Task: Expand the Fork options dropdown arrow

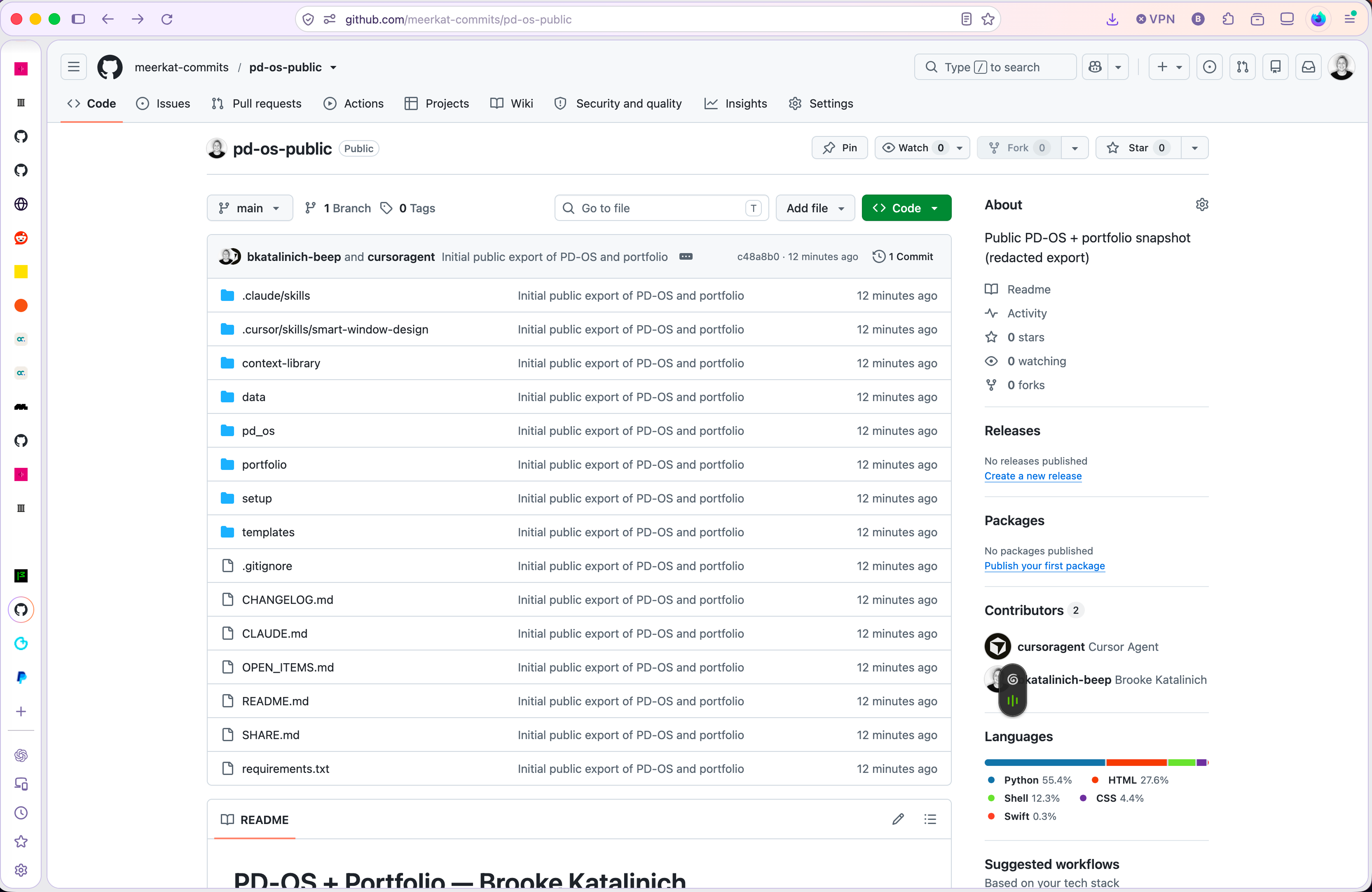Action: 1075,148
